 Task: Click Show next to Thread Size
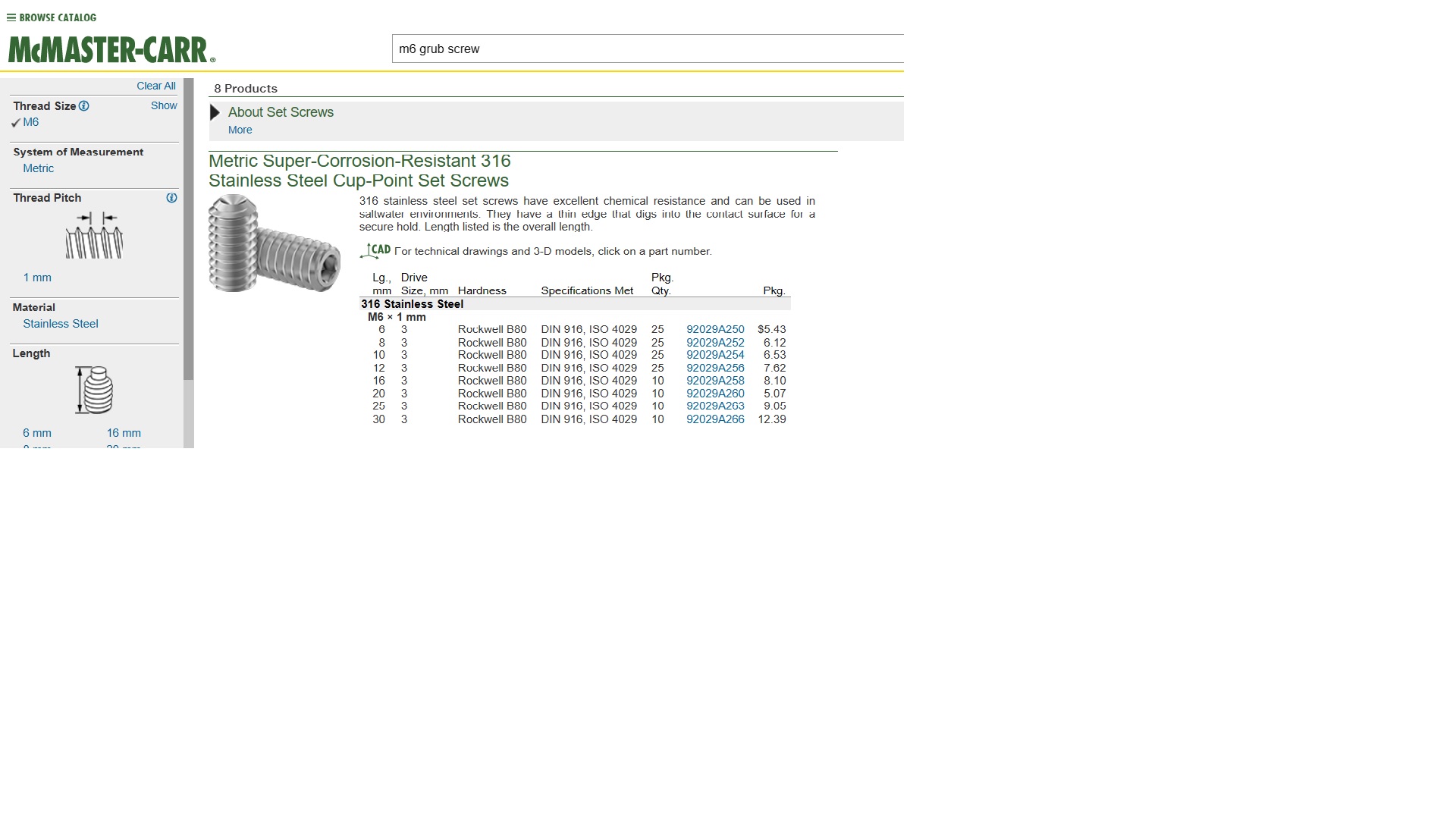tap(164, 105)
